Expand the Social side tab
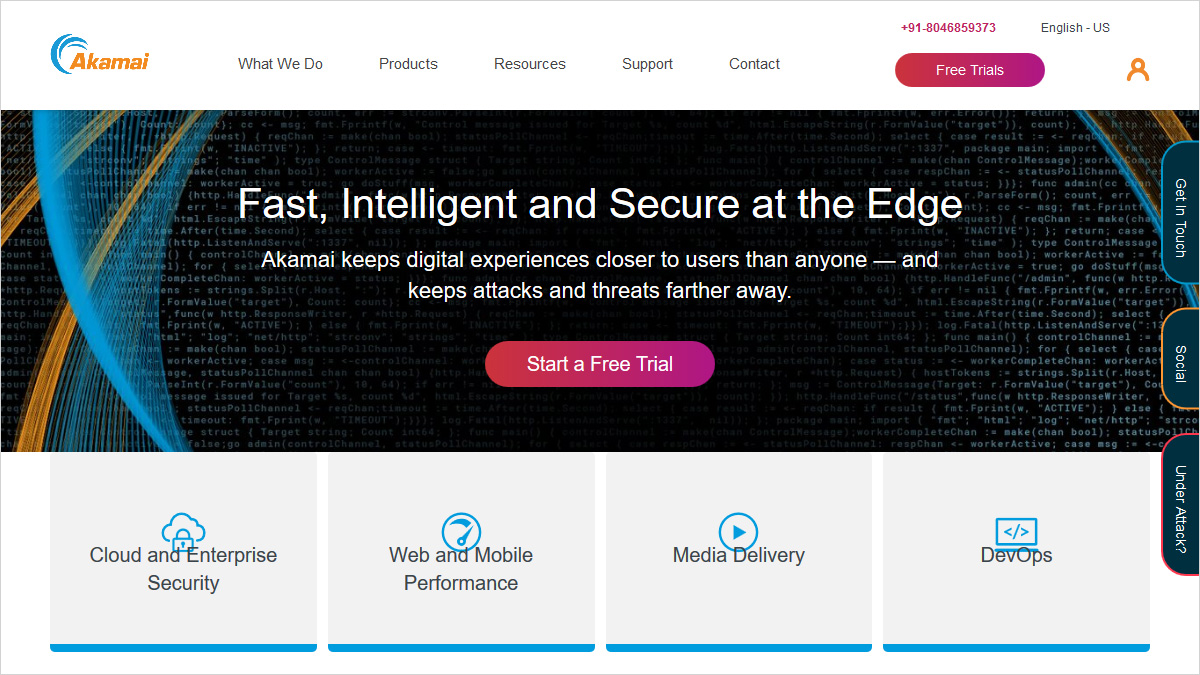The width and height of the screenshot is (1200, 675). [x=1181, y=363]
